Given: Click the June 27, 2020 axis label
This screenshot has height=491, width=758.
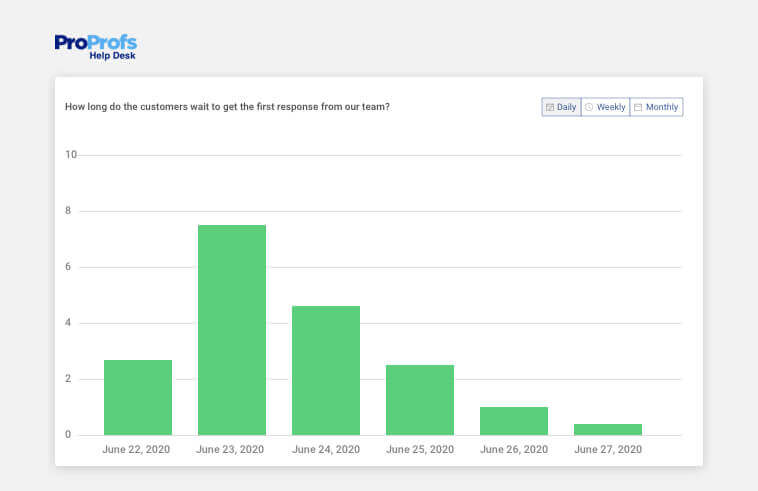Looking at the screenshot, I should 608,449.
